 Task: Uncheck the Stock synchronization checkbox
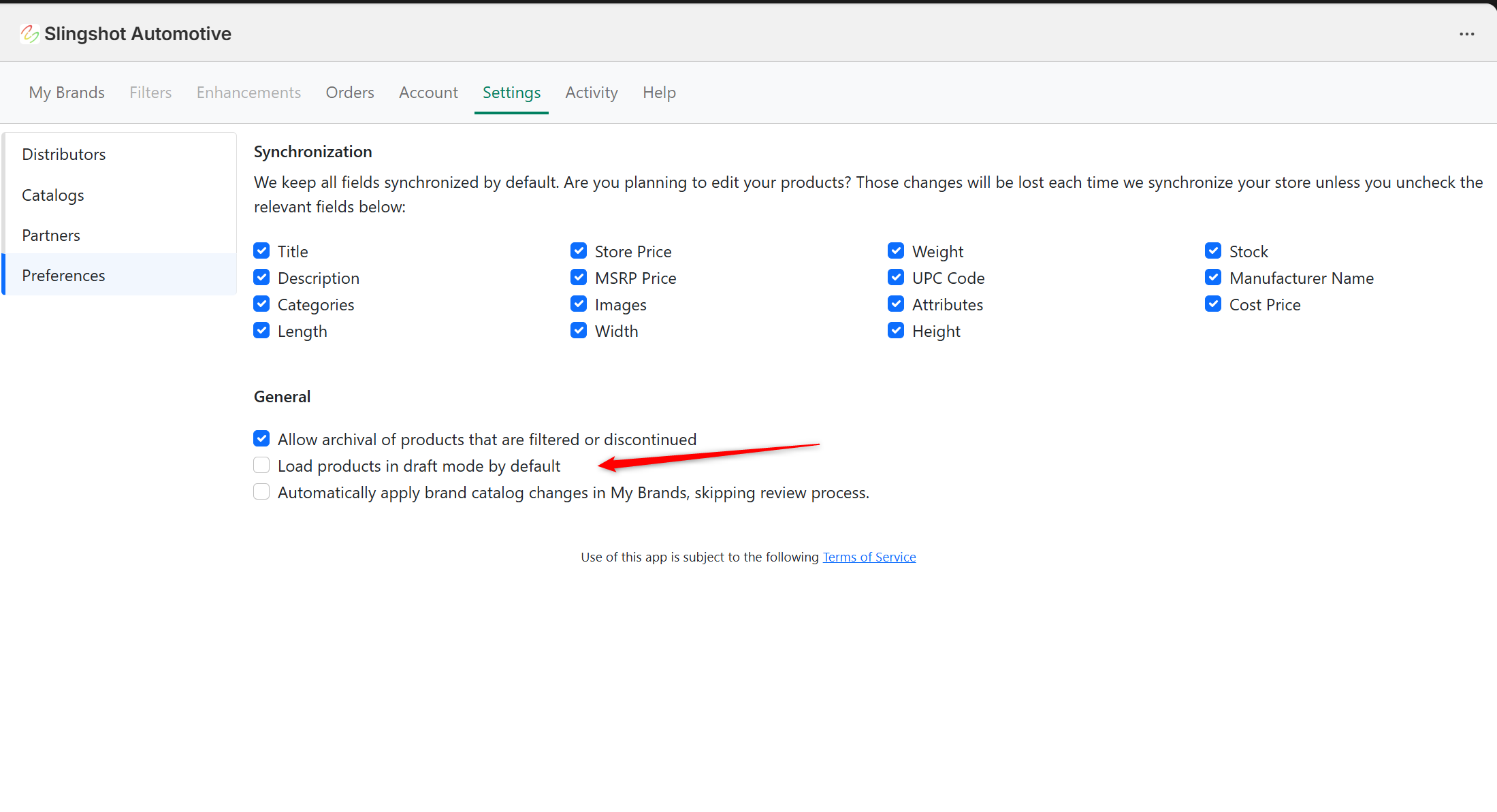point(1213,251)
